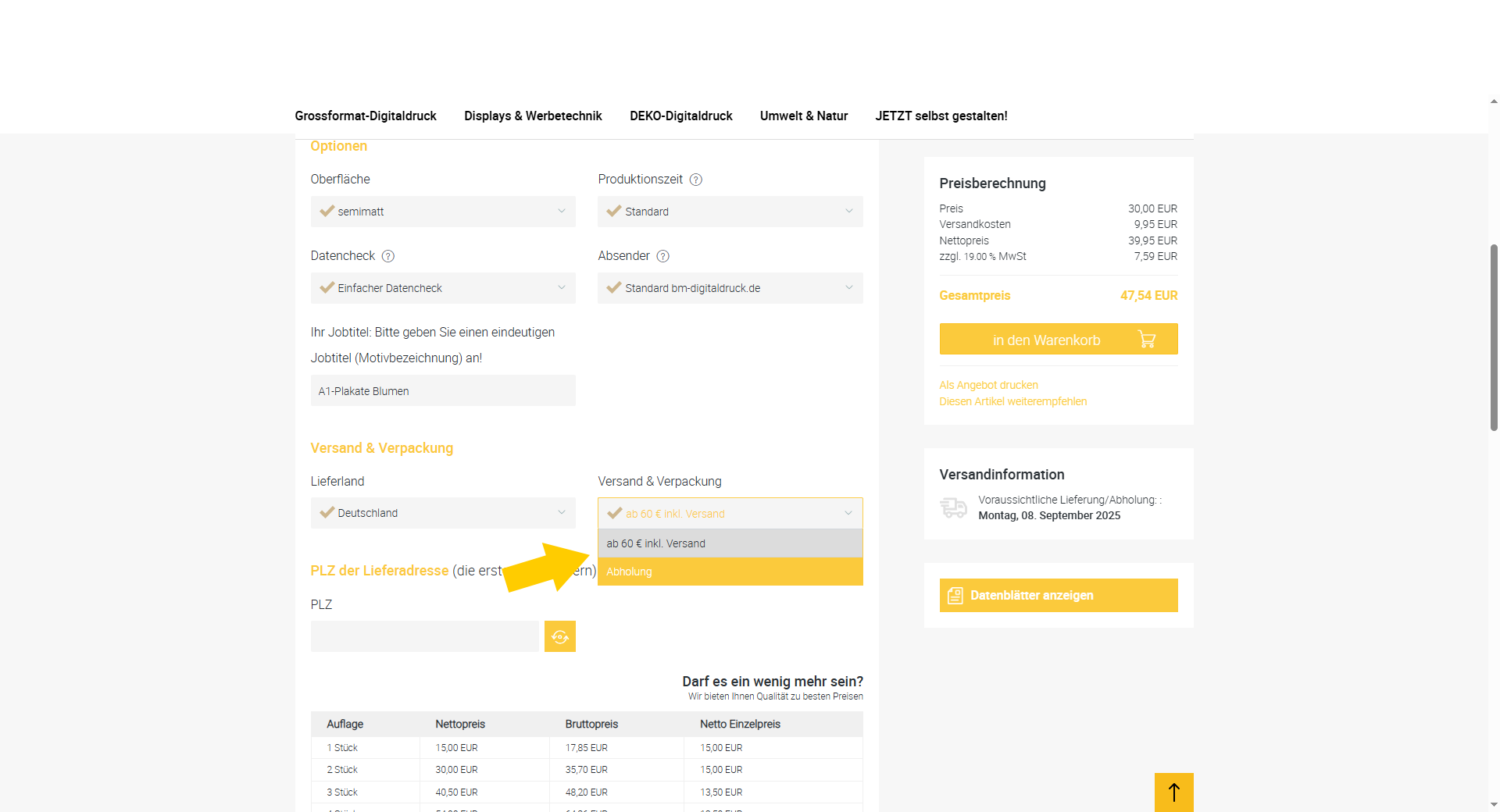Select the Abholung option in shipping list
This screenshot has width=1500, height=812.
(x=730, y=572)
